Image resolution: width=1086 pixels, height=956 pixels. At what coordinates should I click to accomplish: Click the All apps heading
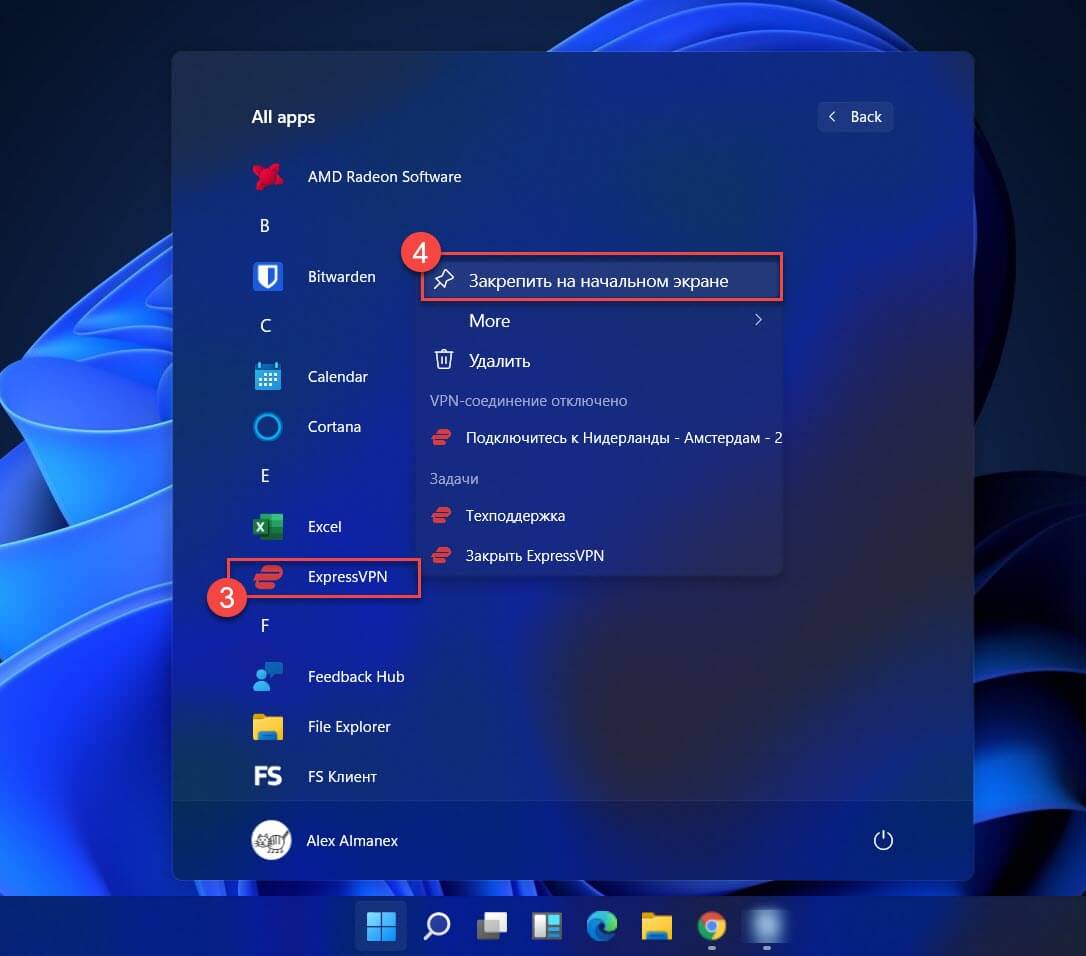click(x=283, y=117)
